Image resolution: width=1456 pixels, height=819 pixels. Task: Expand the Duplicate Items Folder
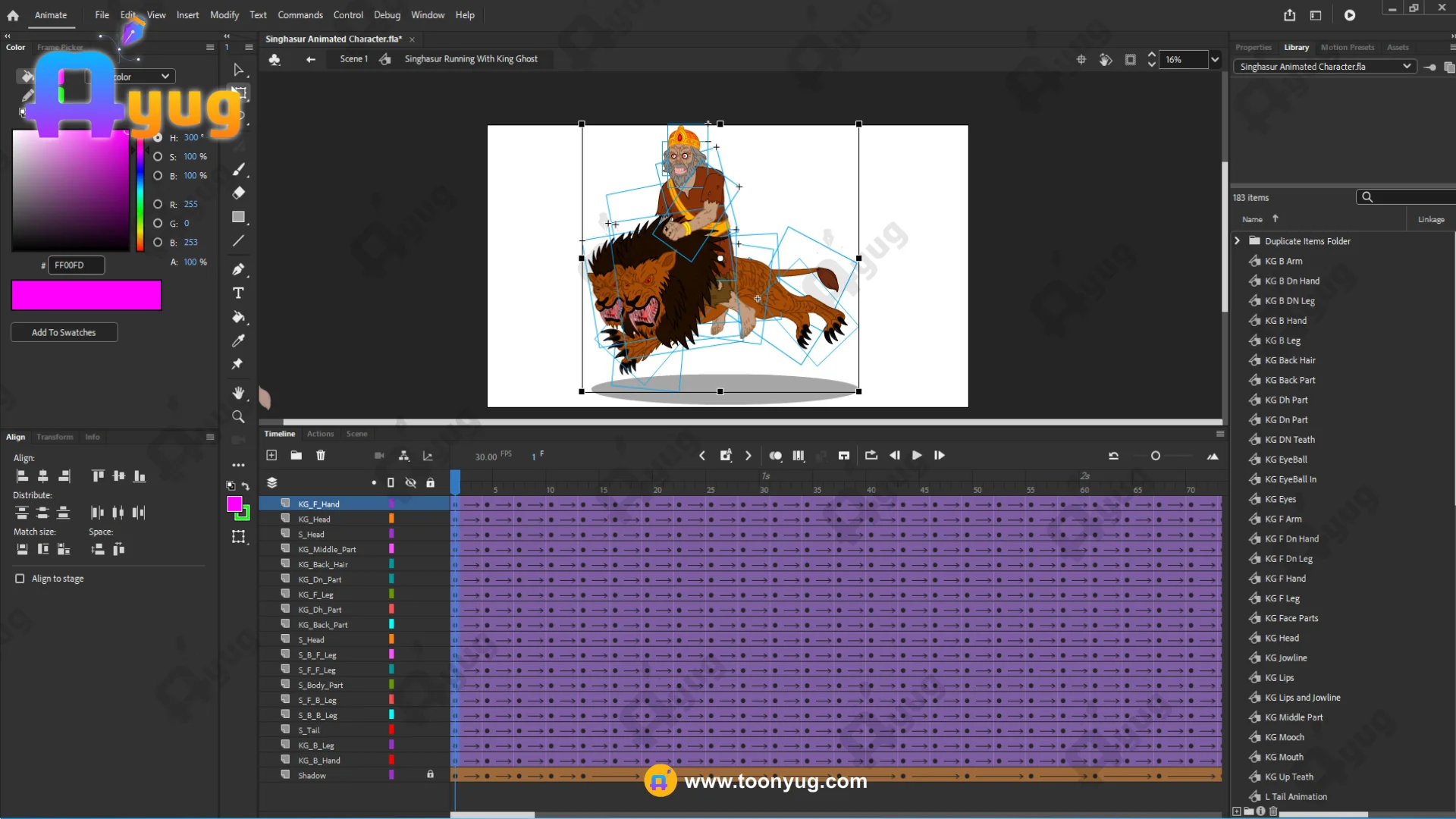coord(1237,241)
